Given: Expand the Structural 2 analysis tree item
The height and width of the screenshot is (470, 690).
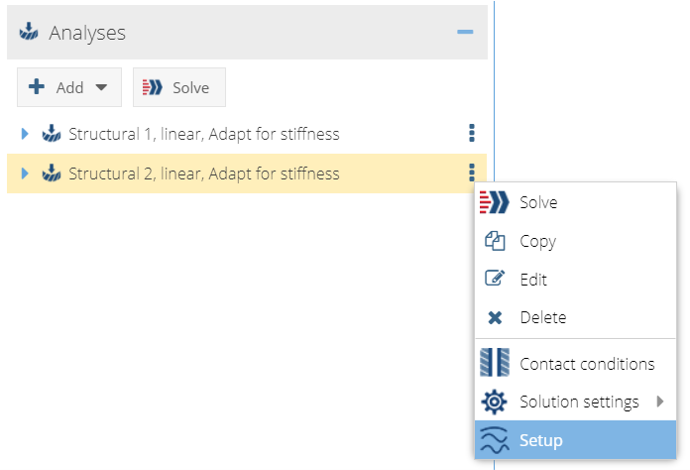Looking at the screenshot, I should (x=25, y=174).
